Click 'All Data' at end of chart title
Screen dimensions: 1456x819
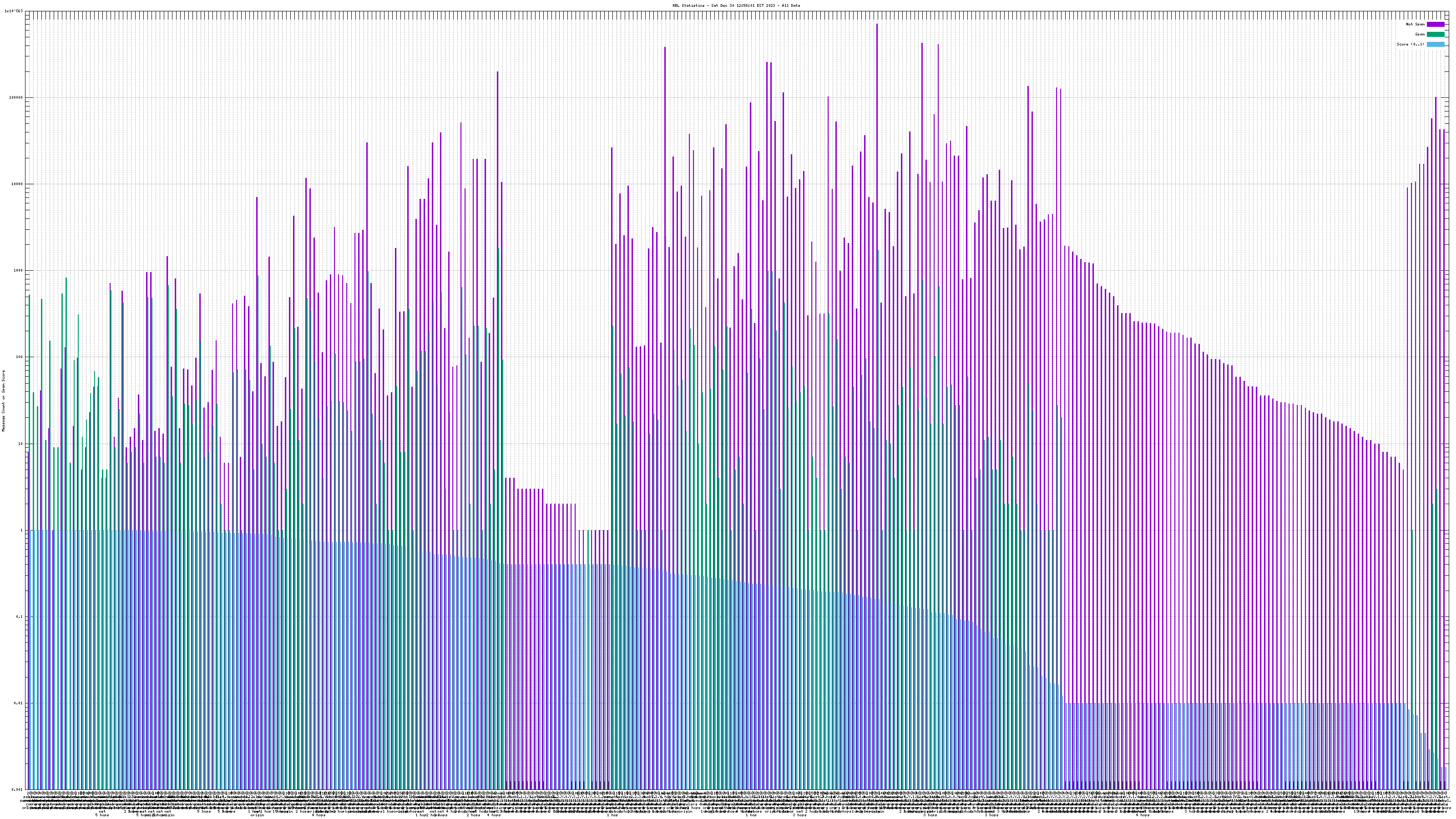(x=791, y=5)
